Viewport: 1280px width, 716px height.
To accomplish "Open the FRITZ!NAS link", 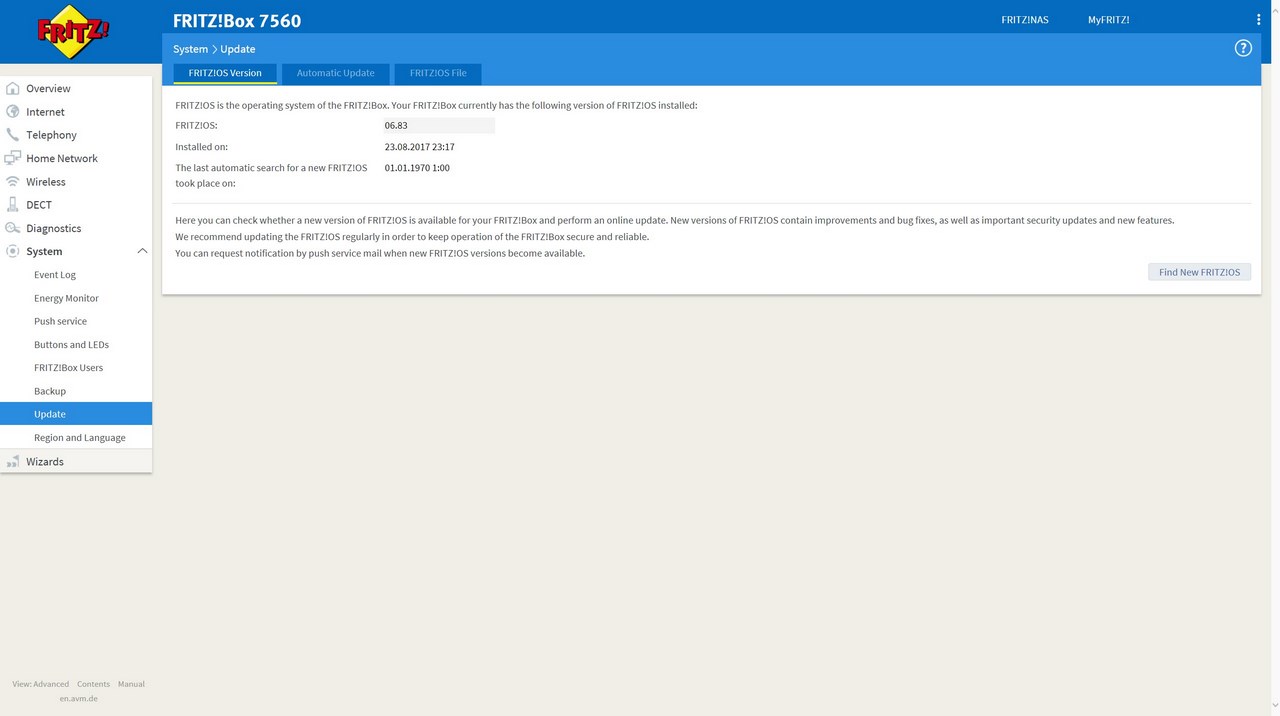I will (1025, 20).
